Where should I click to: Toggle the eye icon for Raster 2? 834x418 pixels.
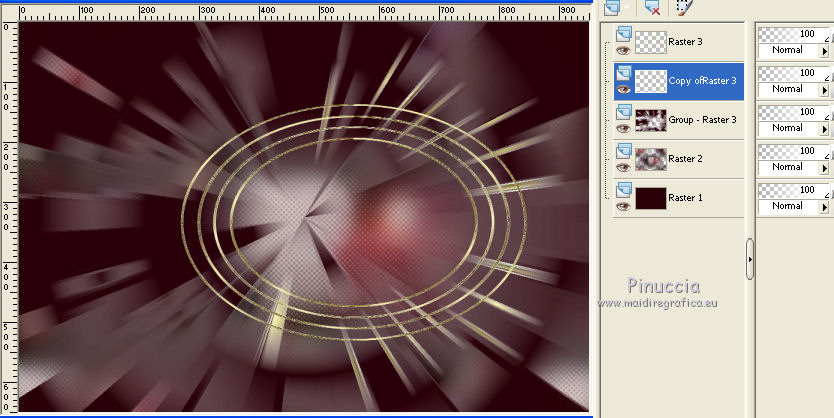click(x=623, y=167)
